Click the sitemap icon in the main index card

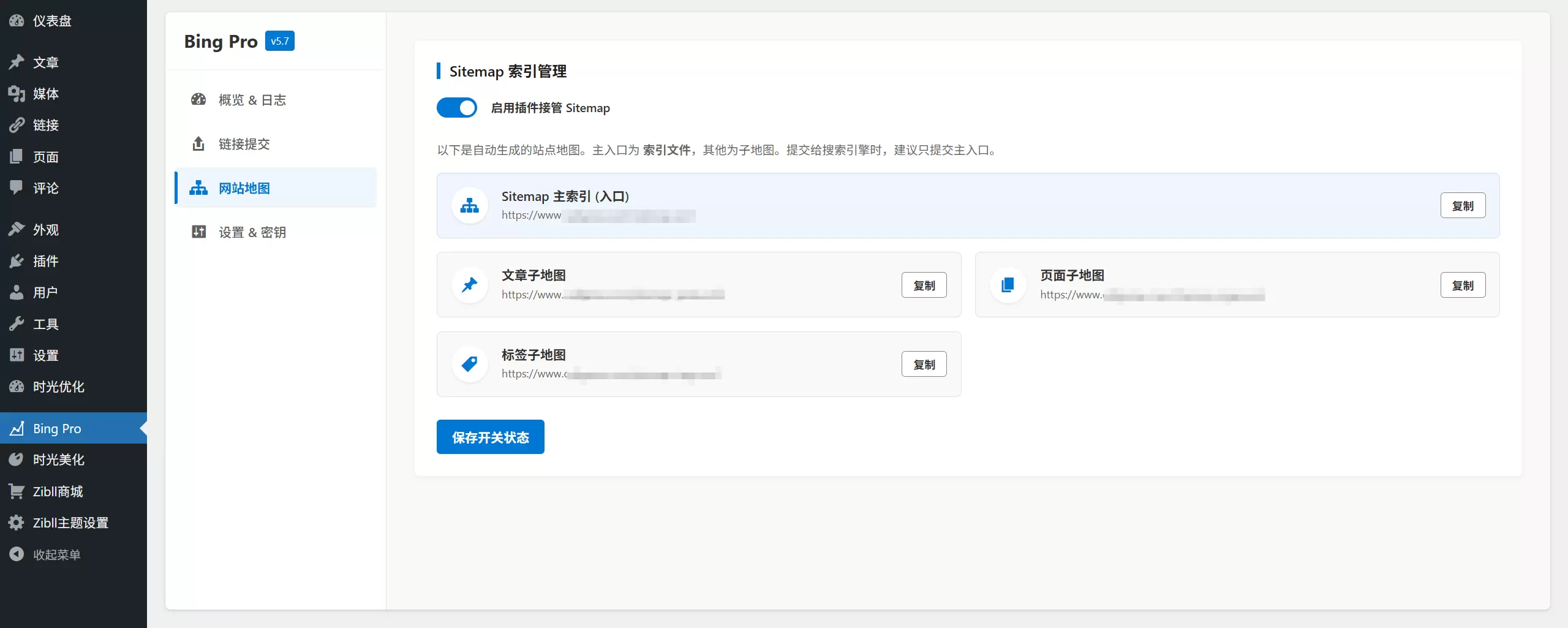[x=470, y=206]
